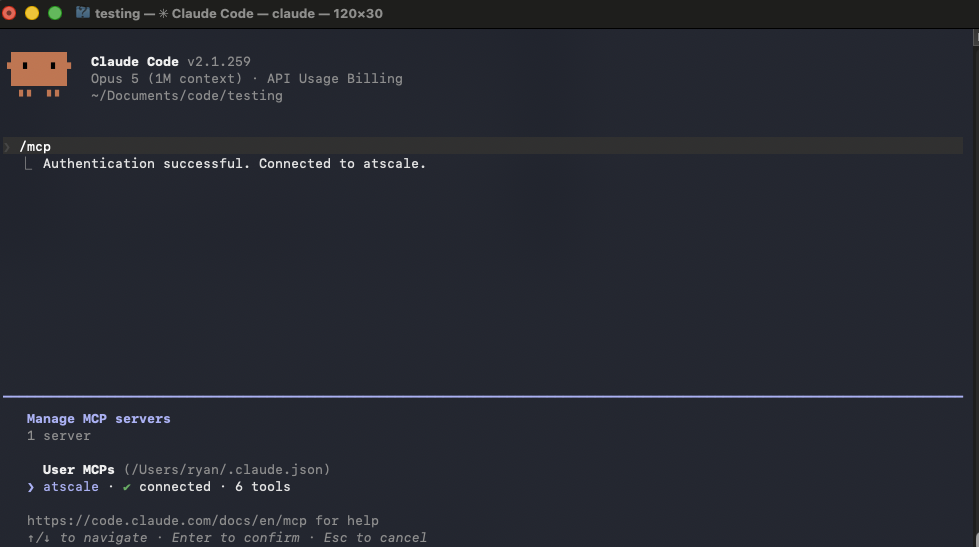The image size is (979, 547).
Task: Click the version v2.1.259 text
Action: click(x=219, y=62)
